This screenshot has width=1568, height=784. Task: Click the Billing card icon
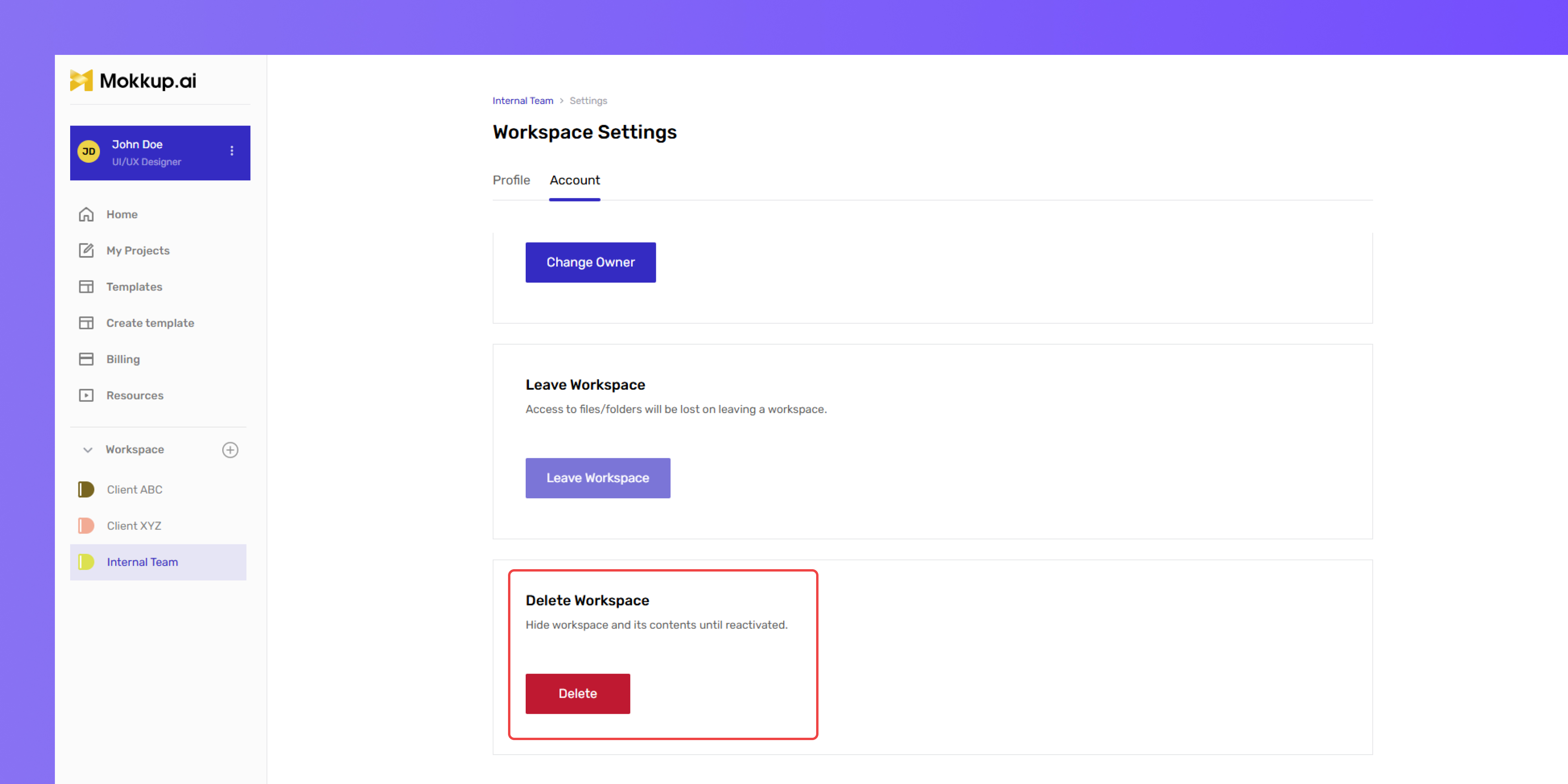tap(86, 359)
